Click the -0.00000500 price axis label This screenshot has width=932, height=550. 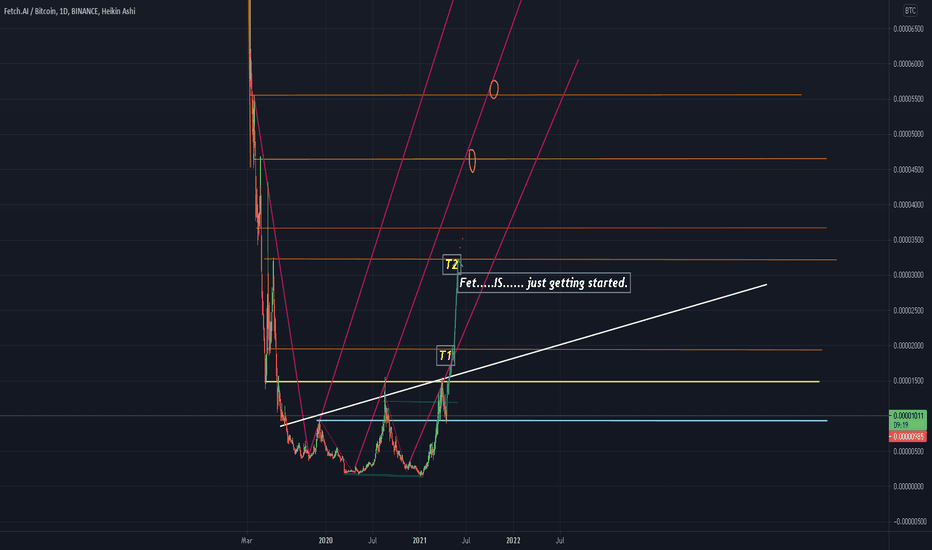(909, 521)
